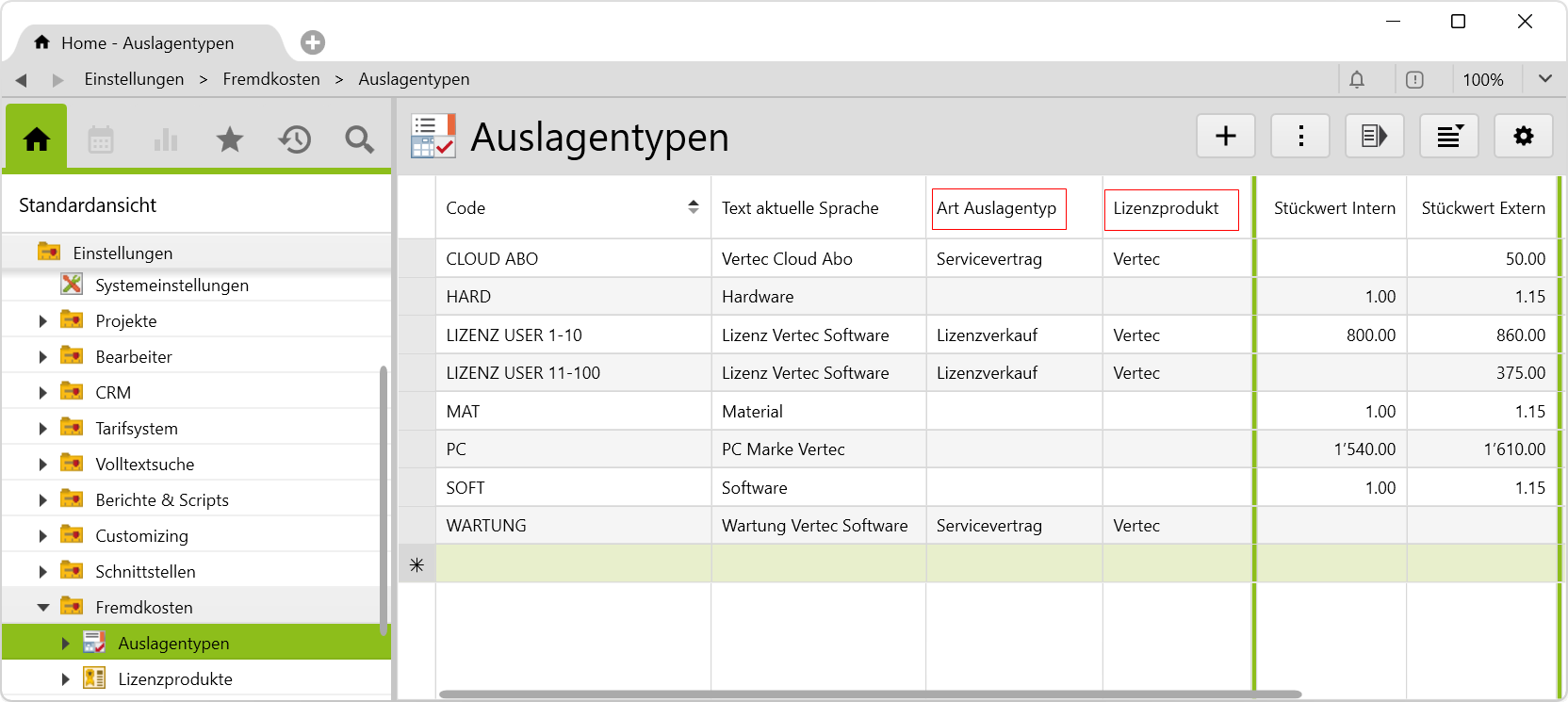Expand the CRM tree node
This screenshot has height=702, width=1568.
tap(42, 393)
